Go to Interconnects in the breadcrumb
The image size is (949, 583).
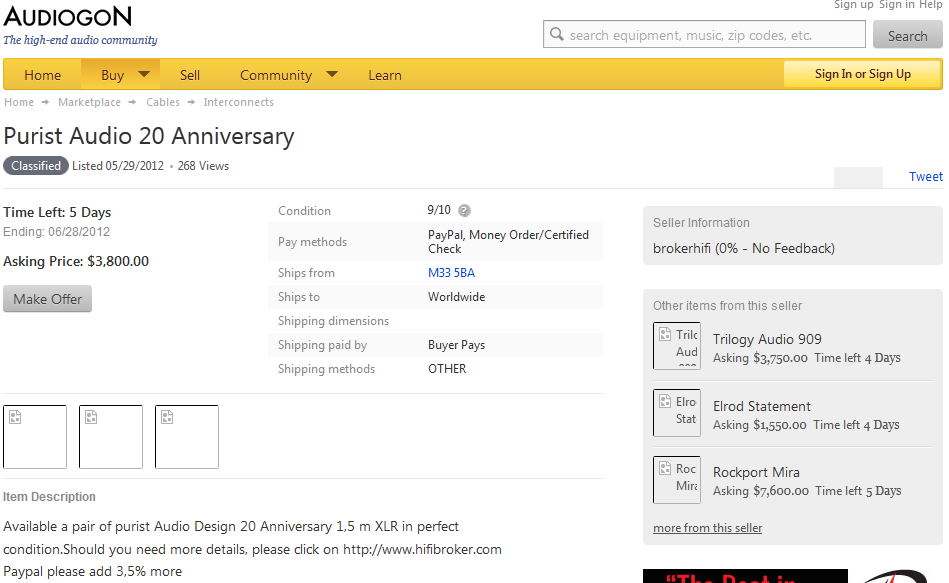[238, 102]
